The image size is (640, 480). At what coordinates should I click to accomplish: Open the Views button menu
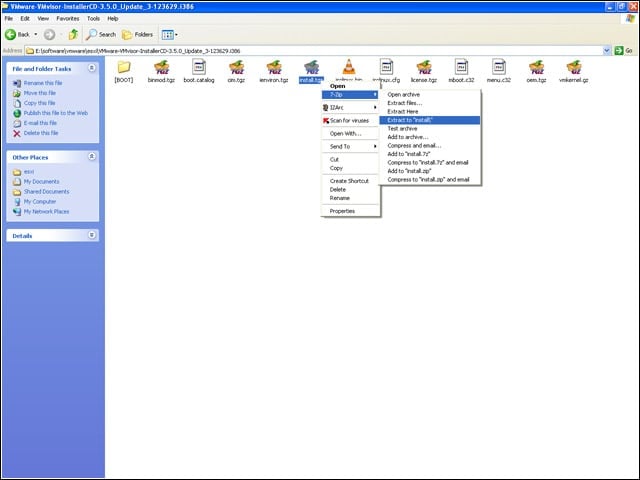coord(169,35)
